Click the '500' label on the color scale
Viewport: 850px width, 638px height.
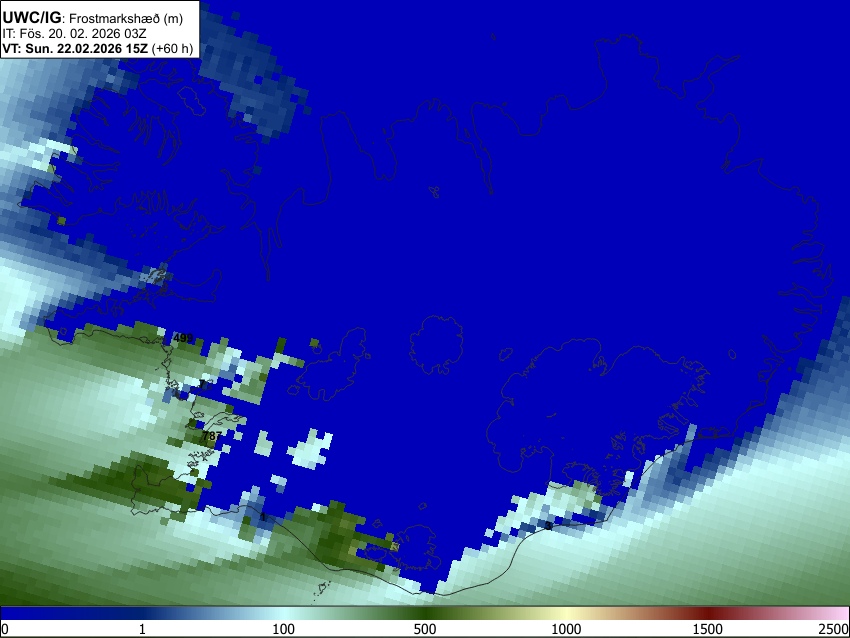pos(425,629)
